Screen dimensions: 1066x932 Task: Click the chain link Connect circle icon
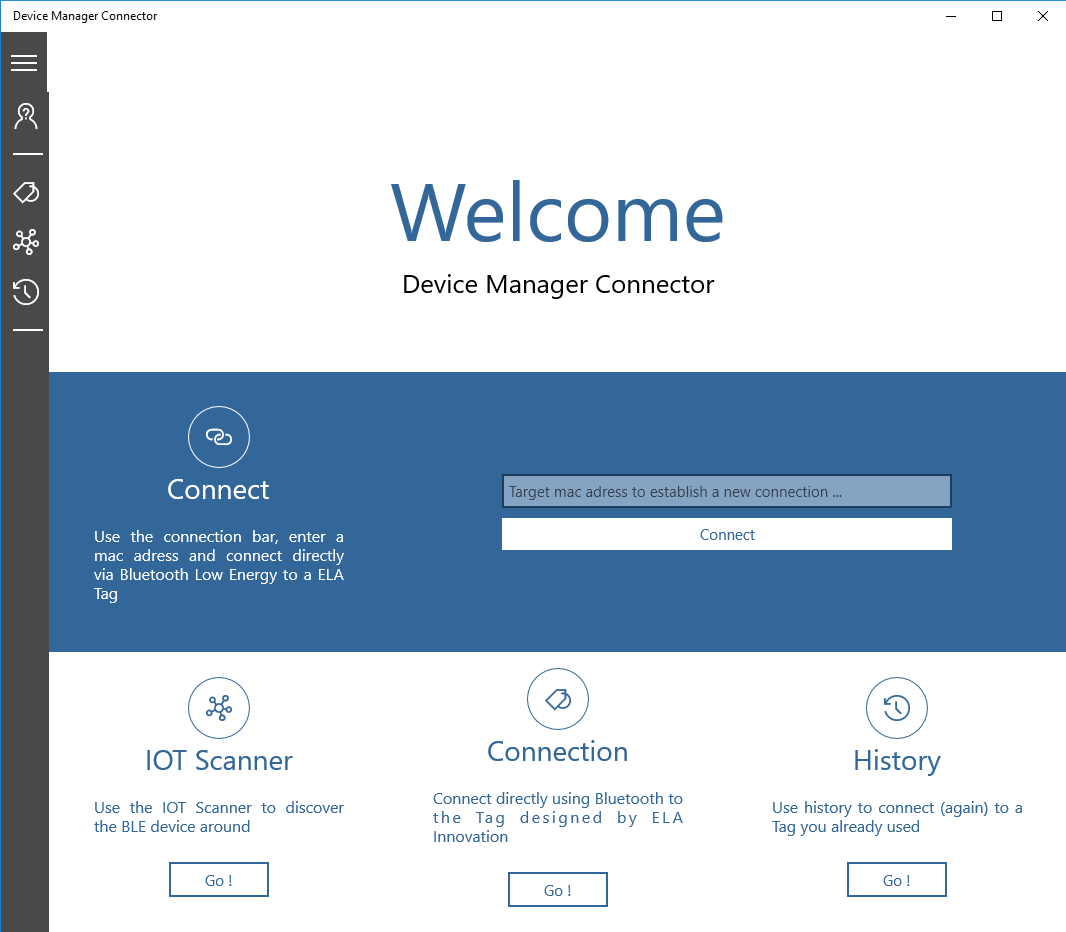(219, 437)
